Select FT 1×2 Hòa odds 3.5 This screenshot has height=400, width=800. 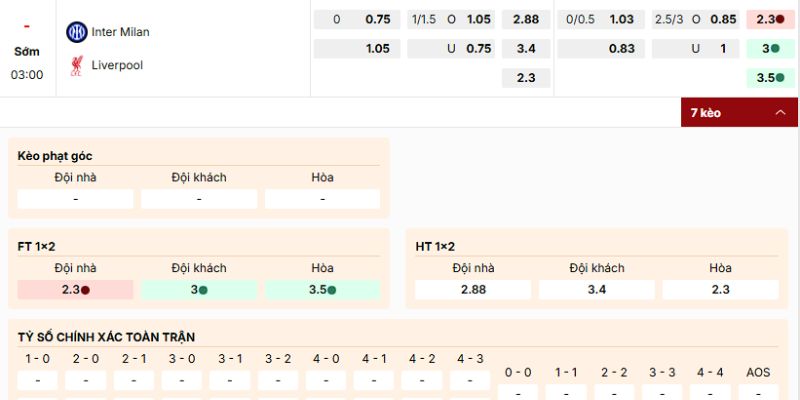tap(322, 290)
